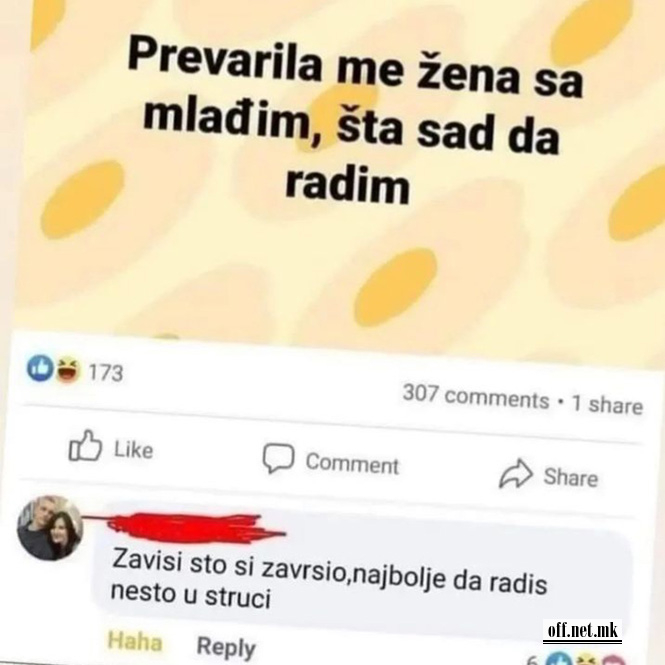This screenshot has height=665, width=665.
Task: Click Haha under the comment
Action: coord(135,642)
